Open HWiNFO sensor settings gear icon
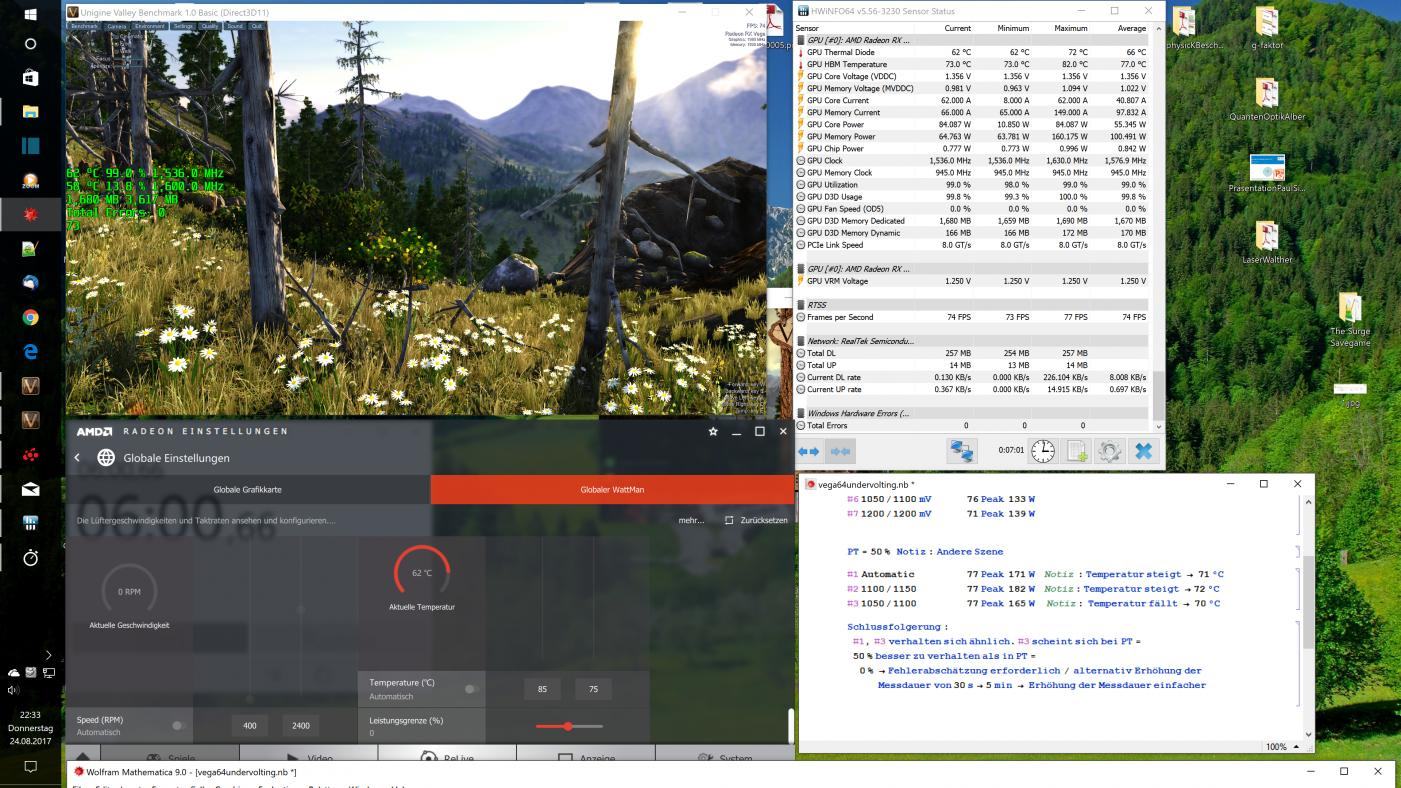The width and height of the screenshot is (1401, 788). [x=1109, y=451]
